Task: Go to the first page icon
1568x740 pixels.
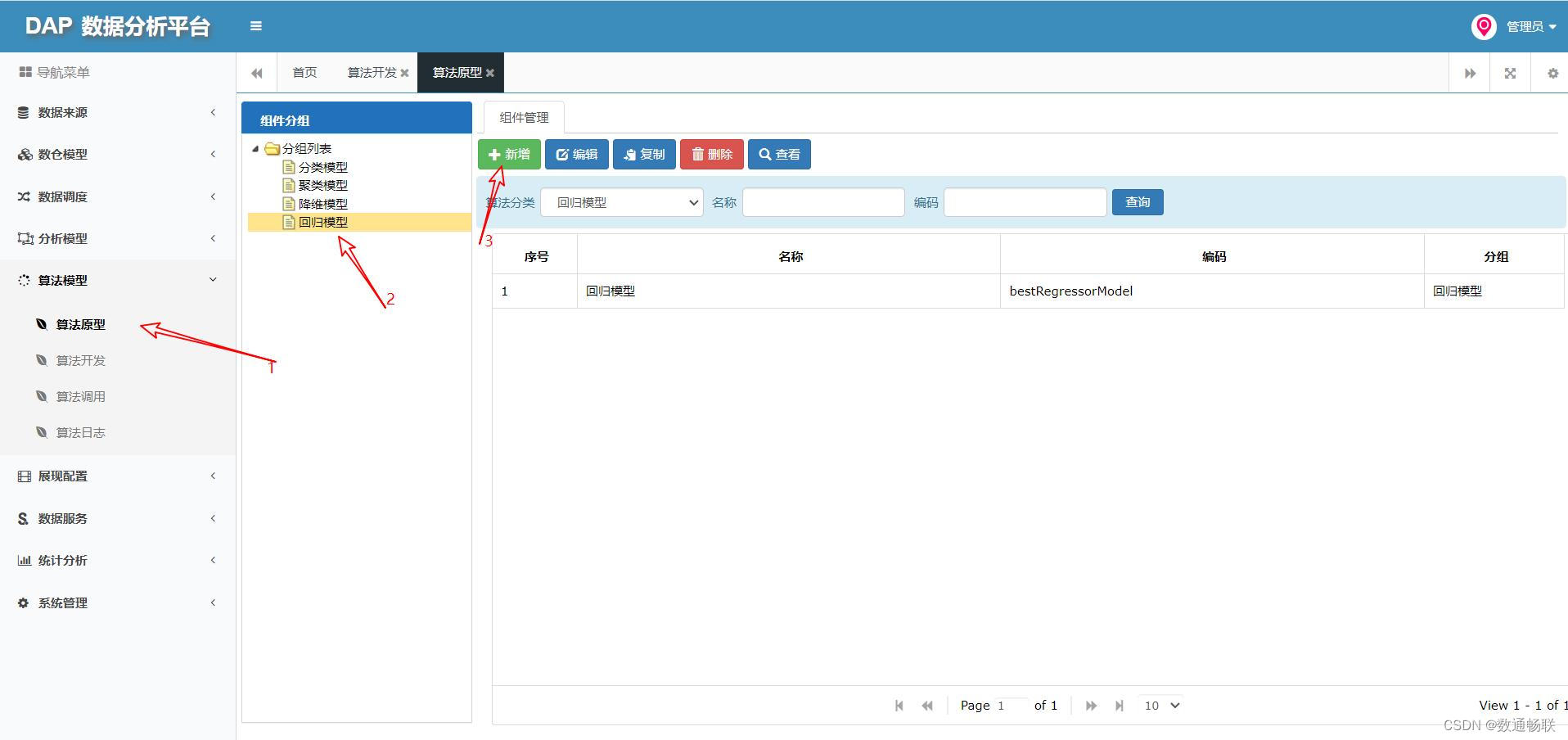Action: (x=899, y=706)
